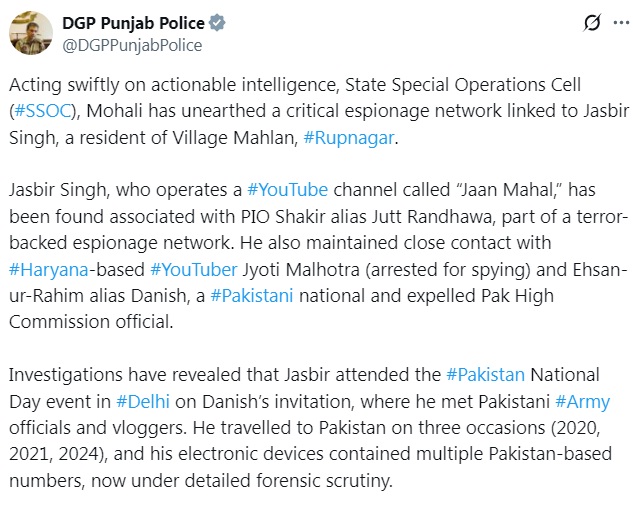Open the Grok explain-post icon
Screen dimensions: 633x520
click(591, 24)
